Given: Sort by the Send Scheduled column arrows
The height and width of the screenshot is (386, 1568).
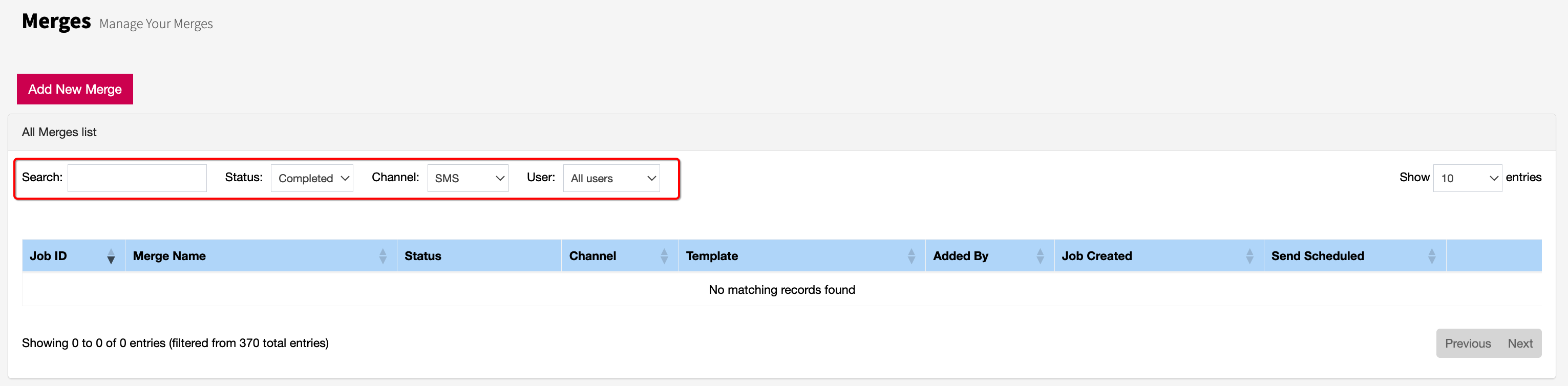Looking at the screenshot, I should 1432,255.
